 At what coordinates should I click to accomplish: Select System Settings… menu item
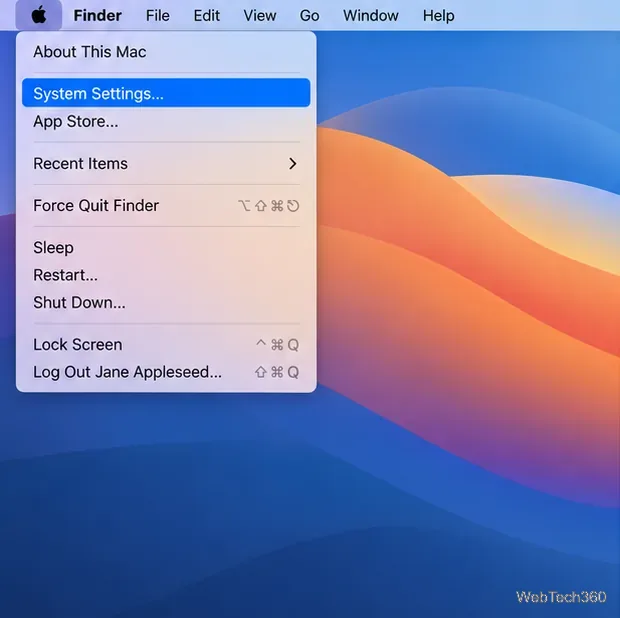tap(166, 93)
